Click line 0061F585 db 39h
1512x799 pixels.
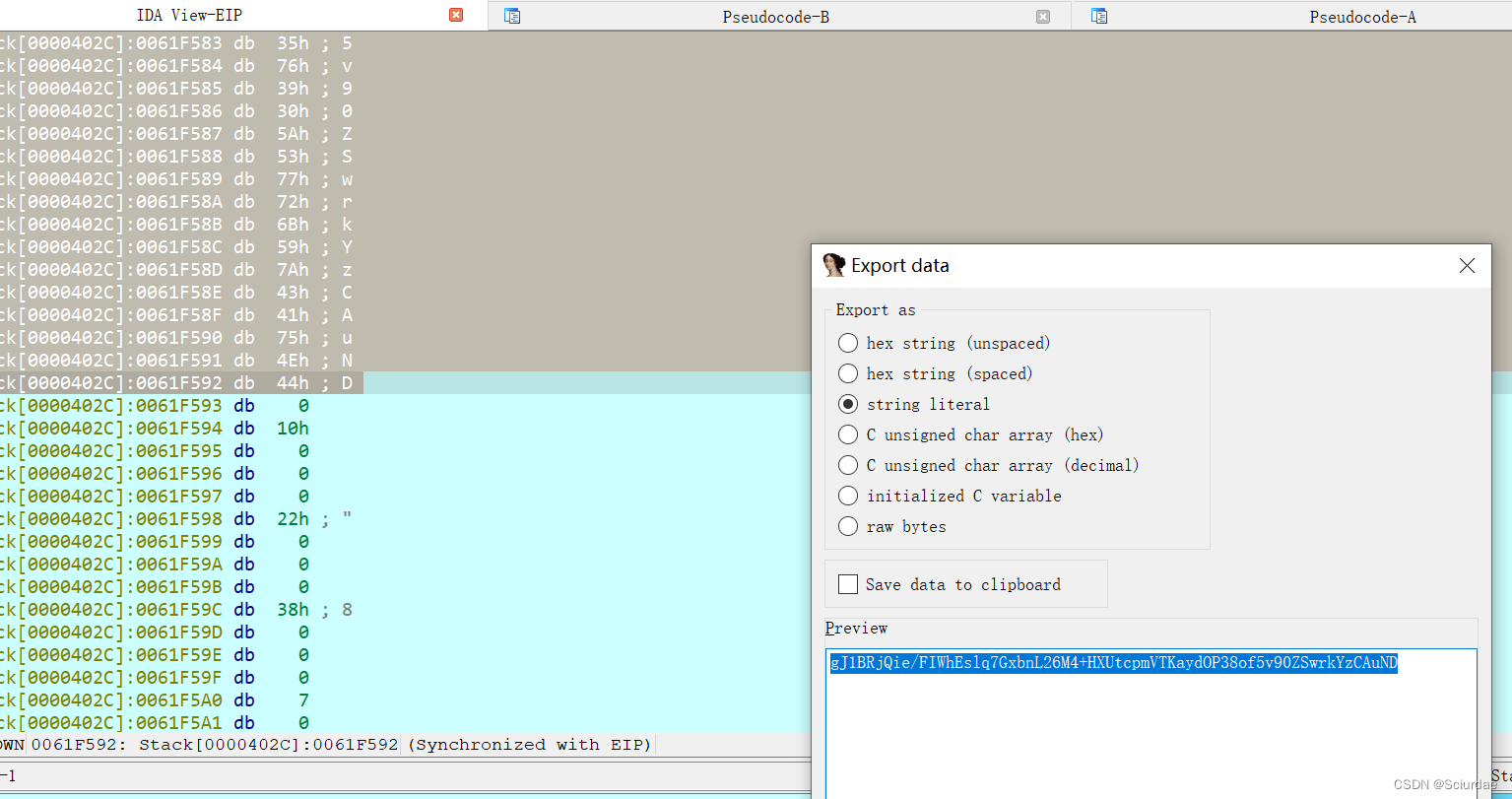(x=176, y=89)
